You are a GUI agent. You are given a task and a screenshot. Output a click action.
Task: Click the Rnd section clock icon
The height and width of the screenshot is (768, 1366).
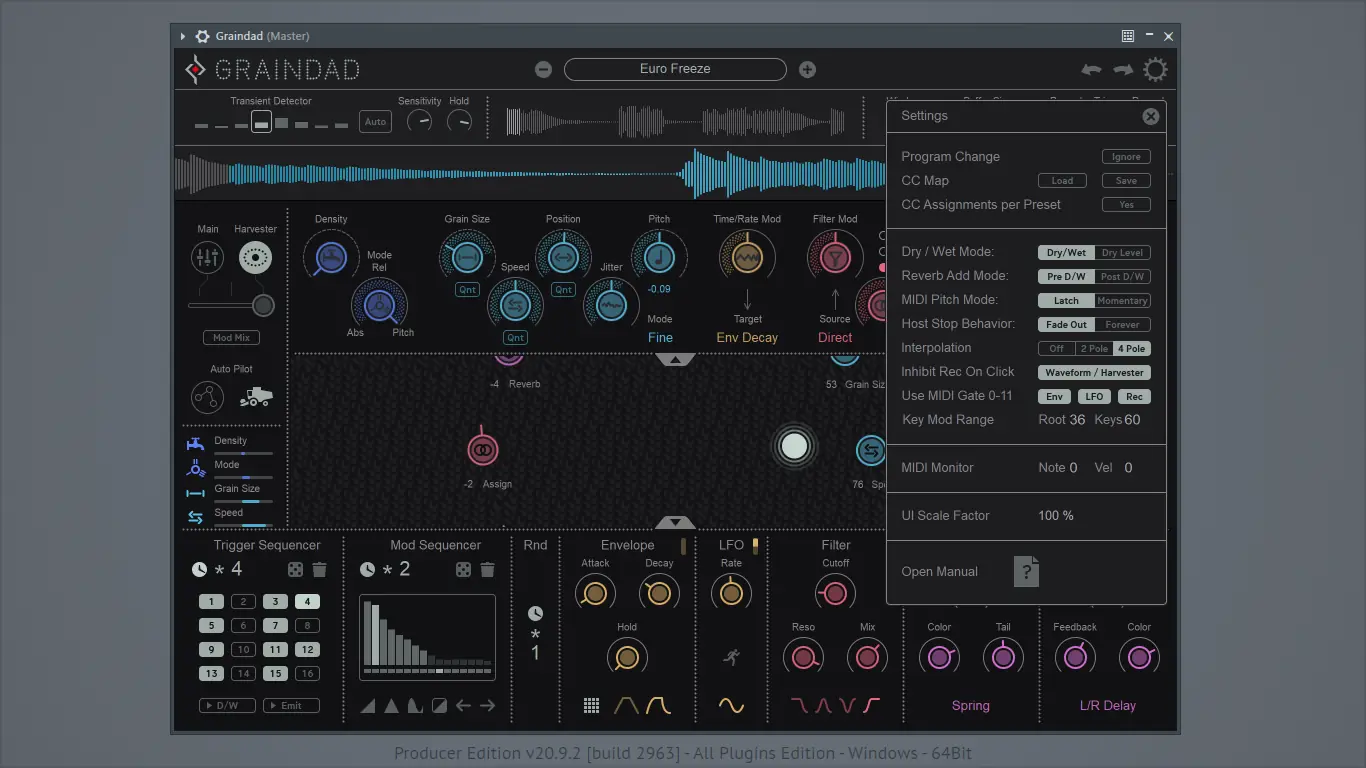click(x=535, y=613)
